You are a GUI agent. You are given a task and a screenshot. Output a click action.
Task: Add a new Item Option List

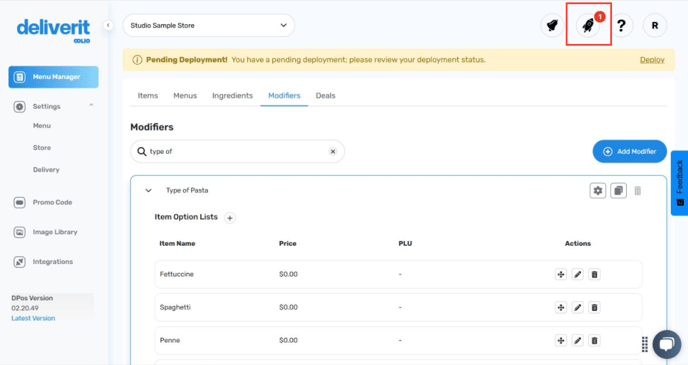pos(229,218)
